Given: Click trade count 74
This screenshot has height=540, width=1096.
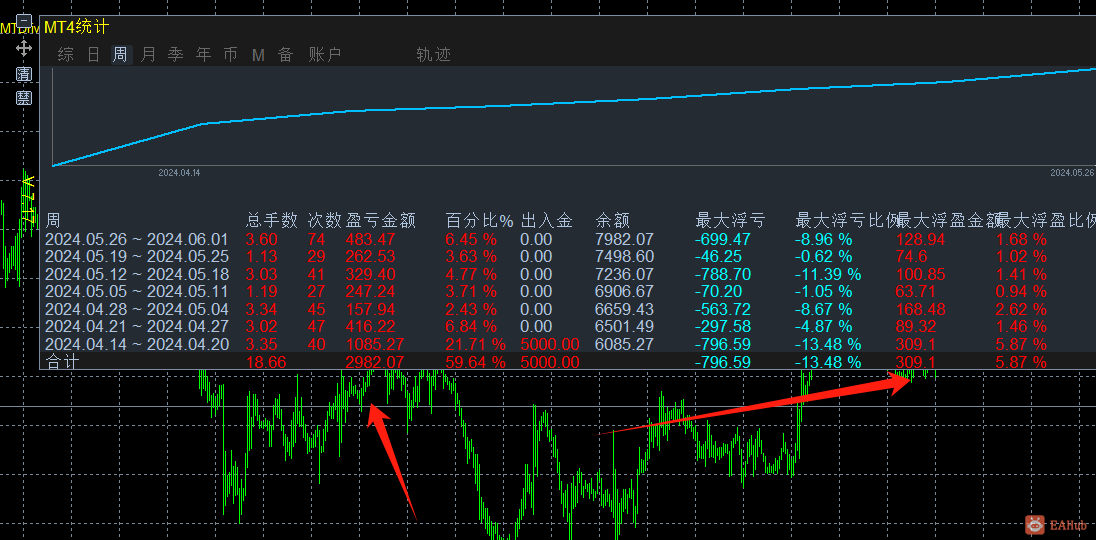Looking at the screenshot, I should [x=316, y=240].
